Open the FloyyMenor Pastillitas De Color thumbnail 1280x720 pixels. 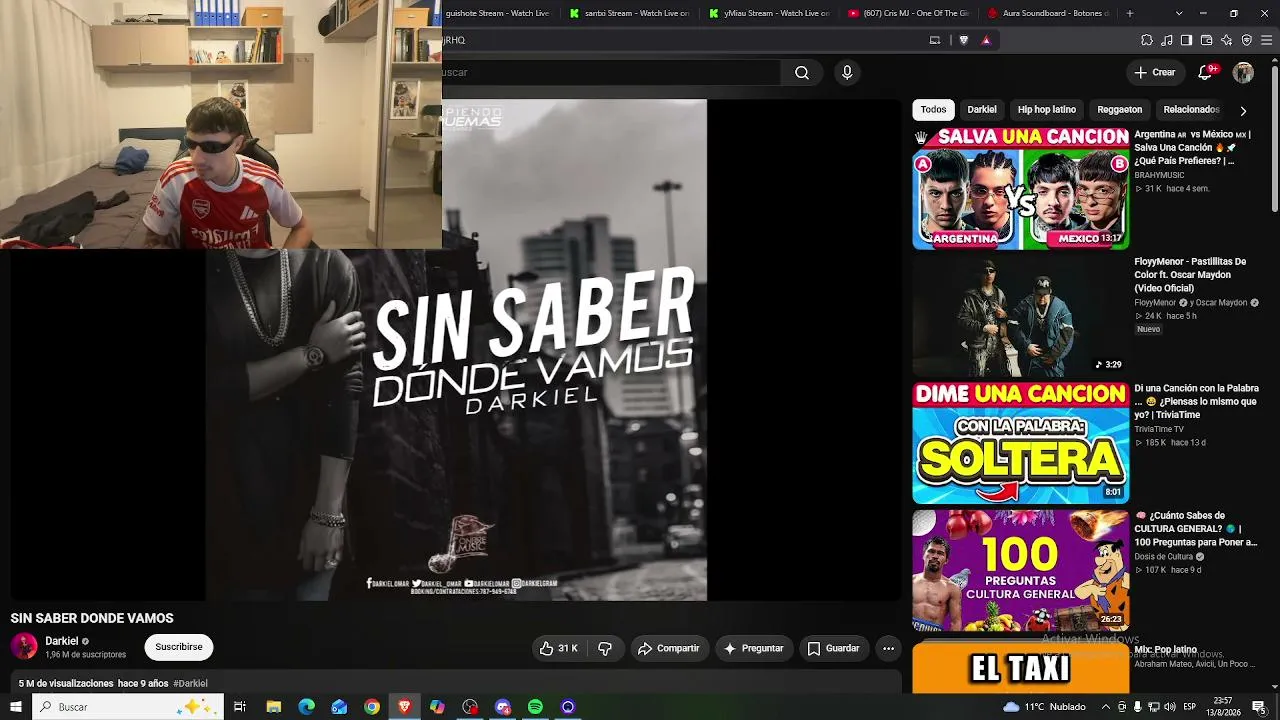(1020, 316)
